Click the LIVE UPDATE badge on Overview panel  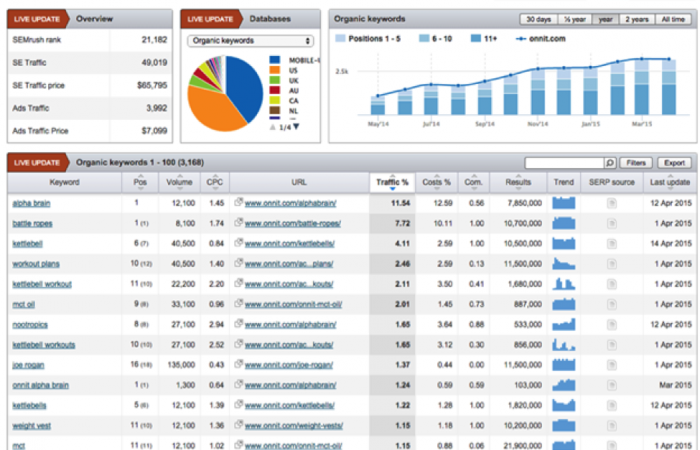(x=38, y=19)
